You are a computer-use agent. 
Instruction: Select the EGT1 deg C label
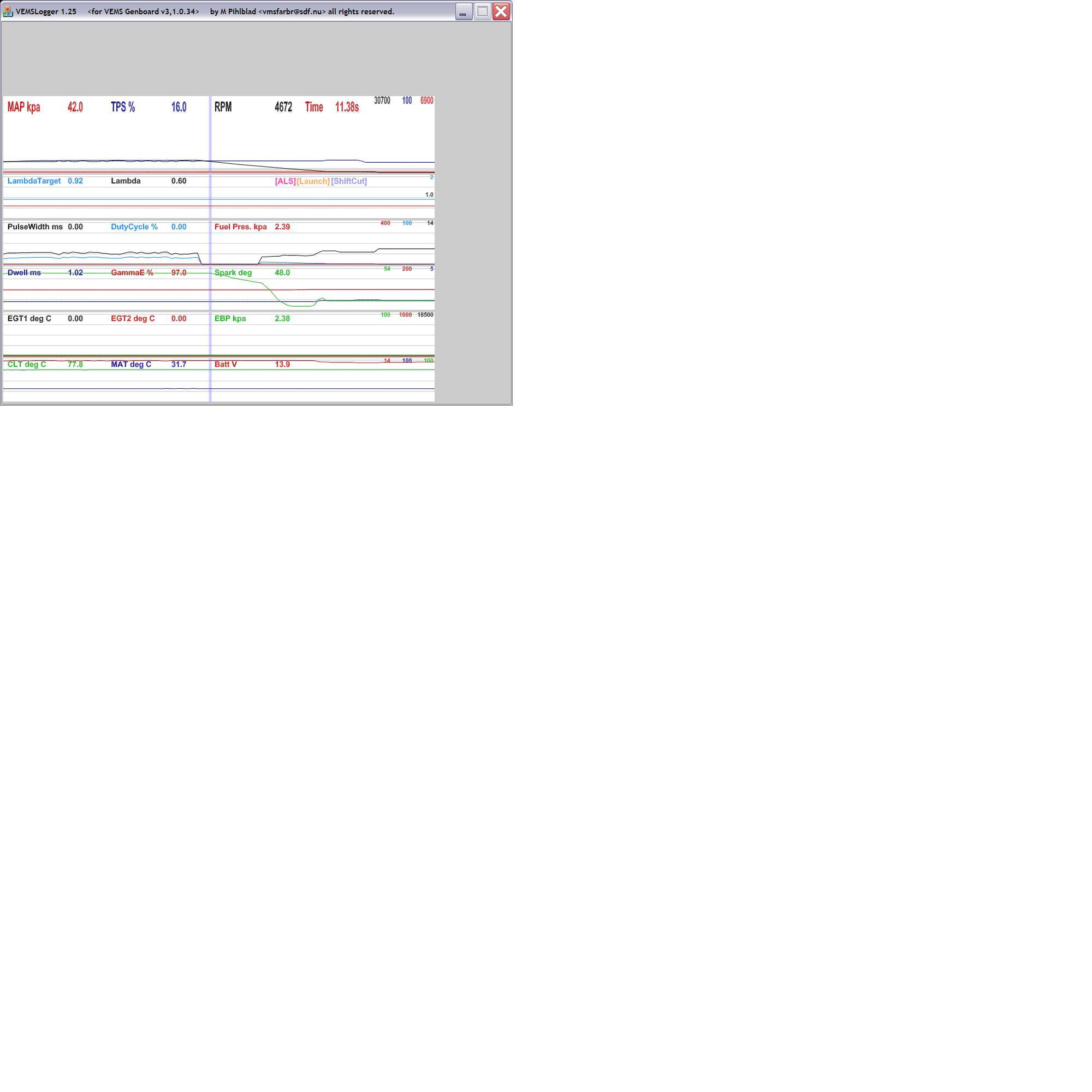pyautogui.click(x=29, y=319)
